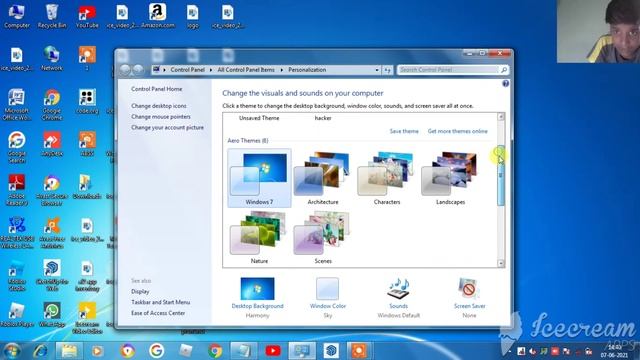Click theme list scroll up arrow

click(x=501, y=117)
